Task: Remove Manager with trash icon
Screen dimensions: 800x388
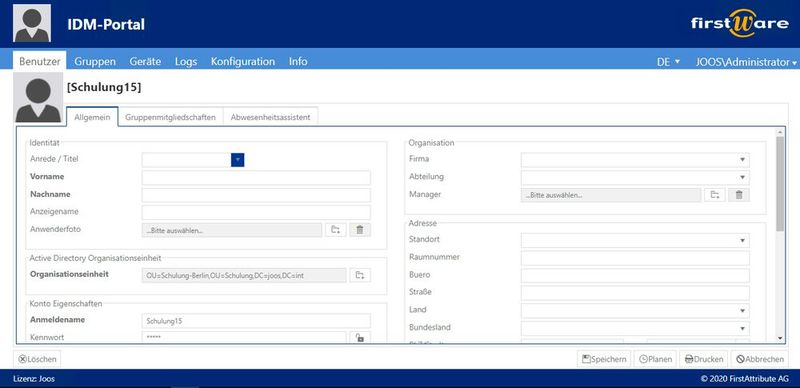Action: tap(739, 195)
